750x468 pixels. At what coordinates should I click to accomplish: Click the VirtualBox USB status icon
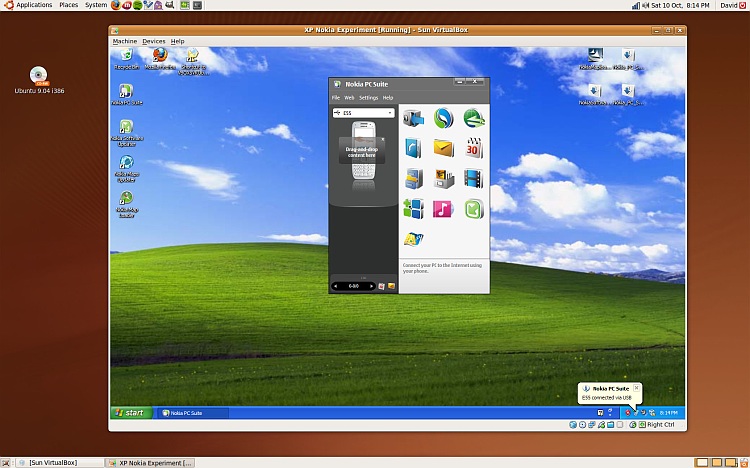click(x=601, y=424)
